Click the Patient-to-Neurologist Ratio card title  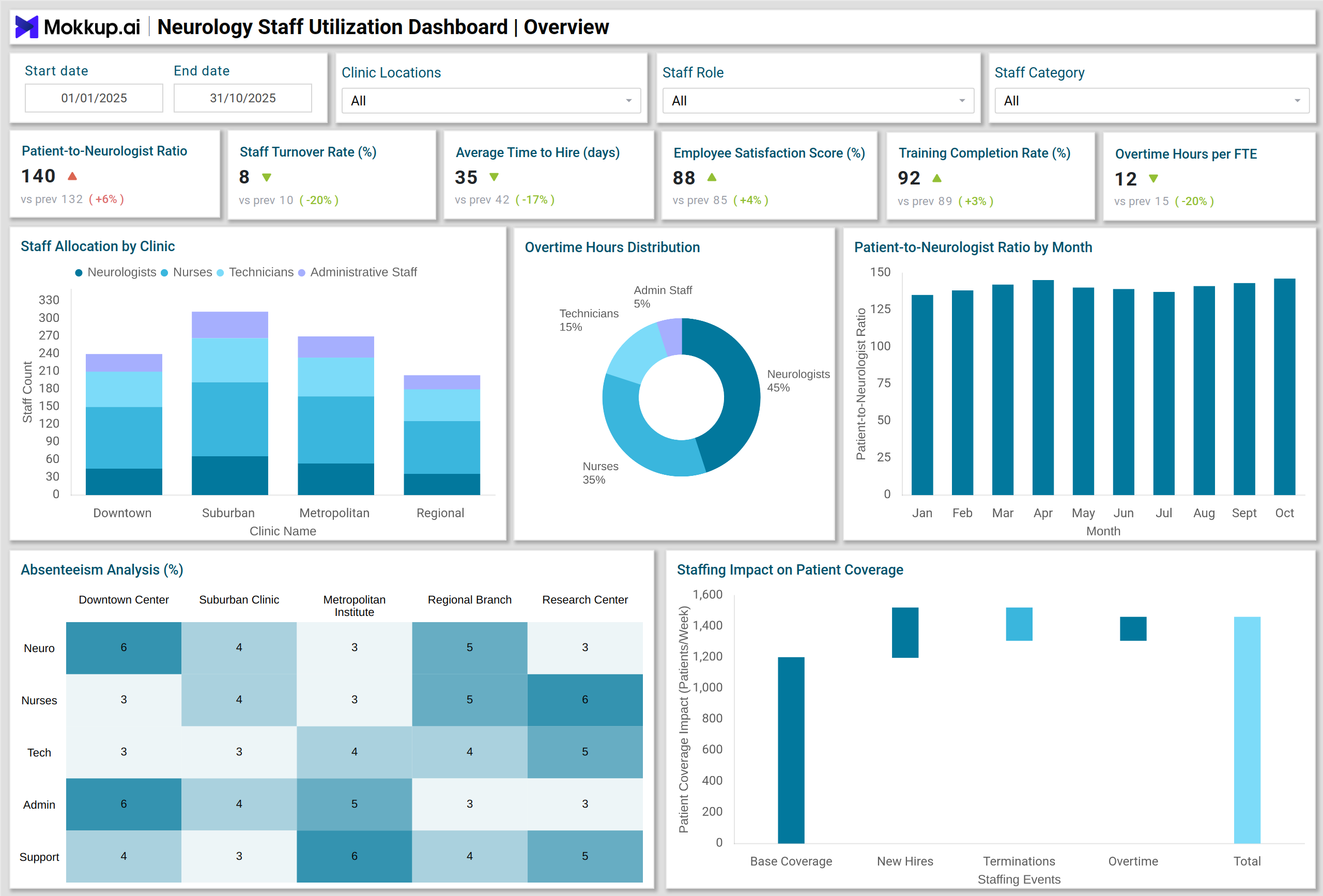(x=104, y=151)
